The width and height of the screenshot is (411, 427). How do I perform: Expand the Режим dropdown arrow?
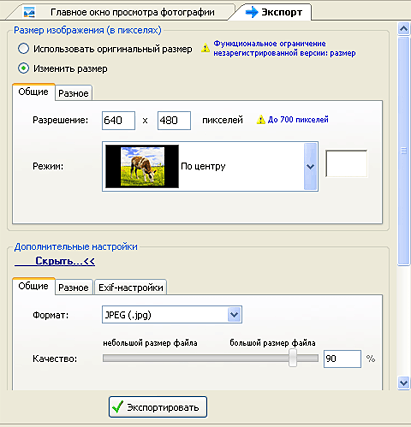(311, 166)
